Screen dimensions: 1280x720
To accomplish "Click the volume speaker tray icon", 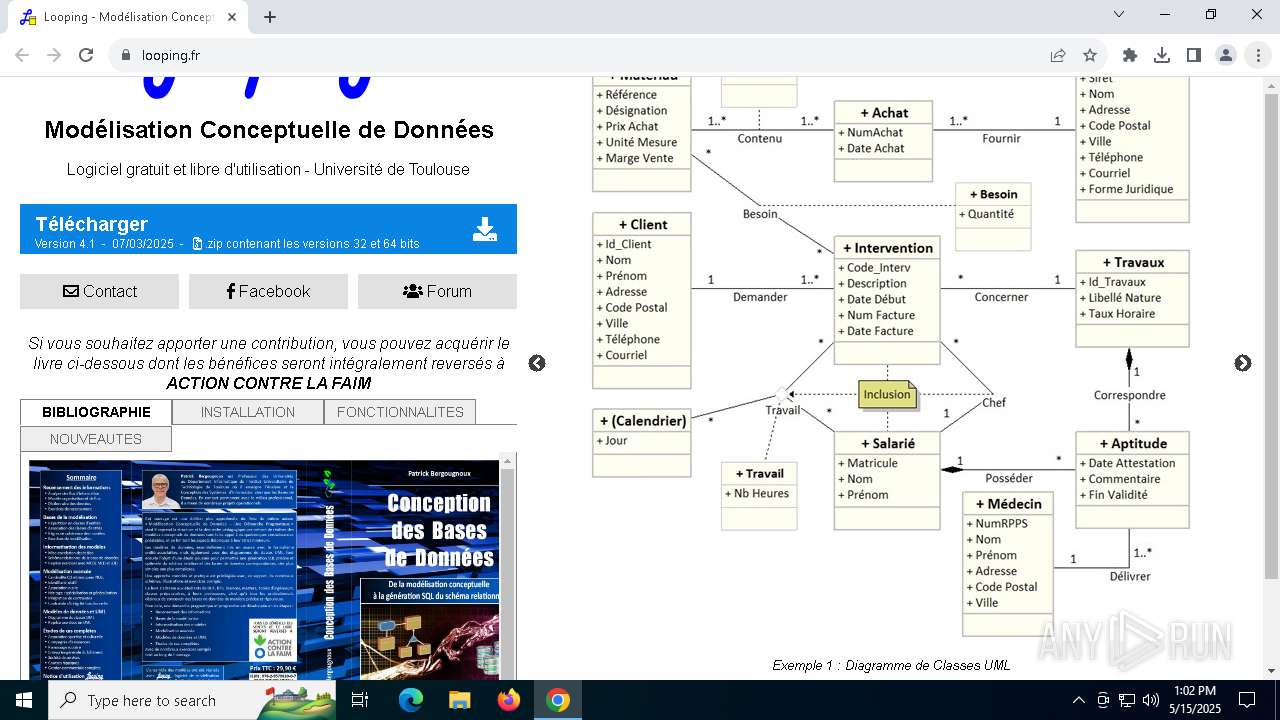I will tap(1151, 700).
